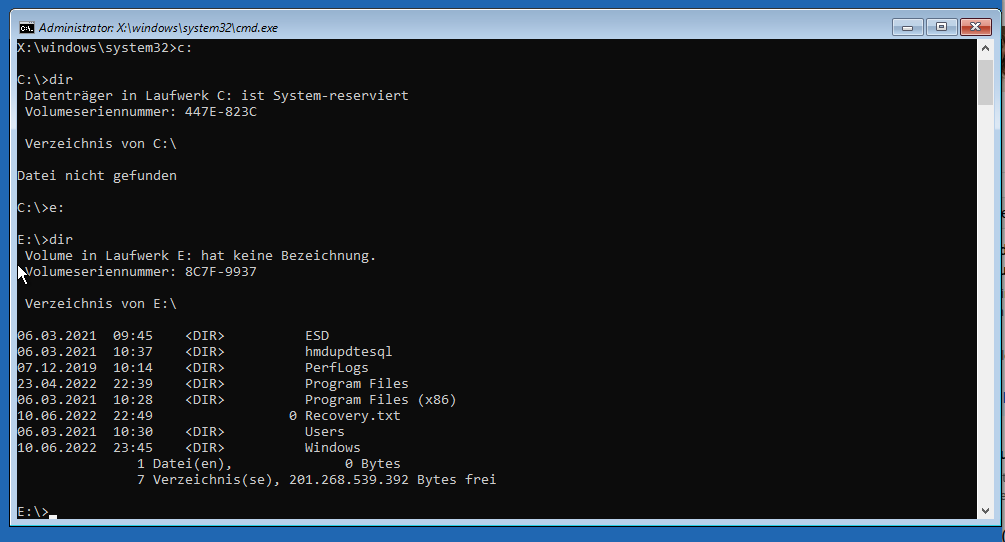The width and height of the screenshot is (1005, 542).
Task: Click the Users directory entry
Action: pyautogui.click(x=324, y=432)
